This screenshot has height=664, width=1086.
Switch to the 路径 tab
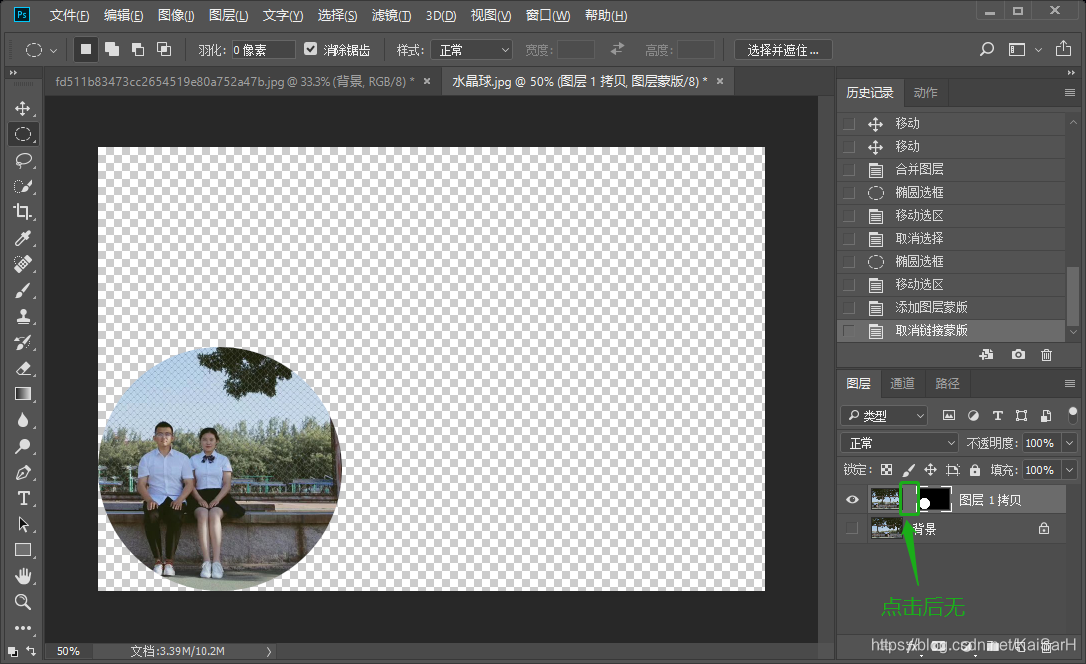(x=947, y=384)
